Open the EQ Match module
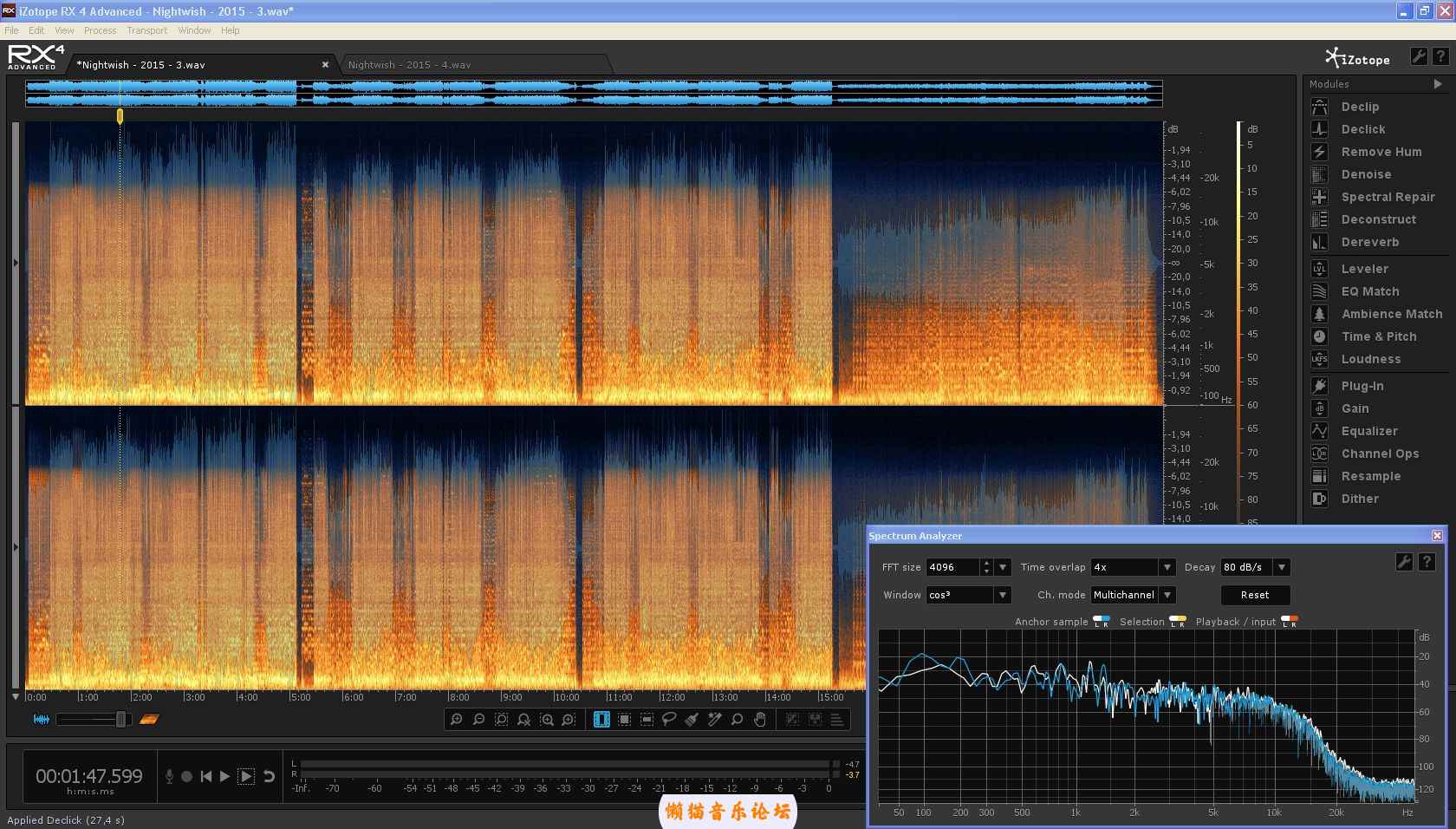 pyautogui.click(x=1369, y=291)
